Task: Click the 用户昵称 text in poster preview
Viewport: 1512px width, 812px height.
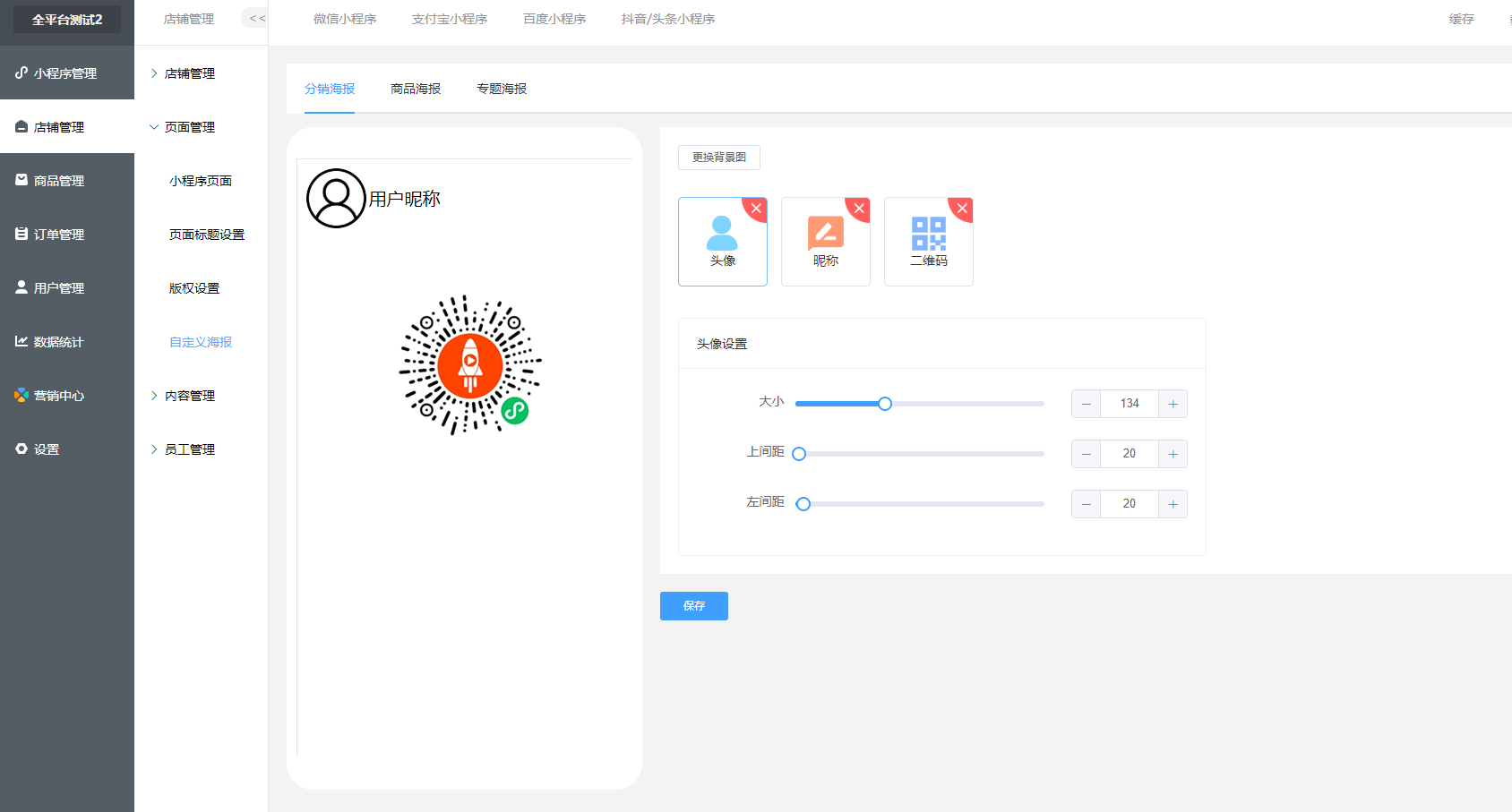Action: pyautogui.click(x=405, y=199)
